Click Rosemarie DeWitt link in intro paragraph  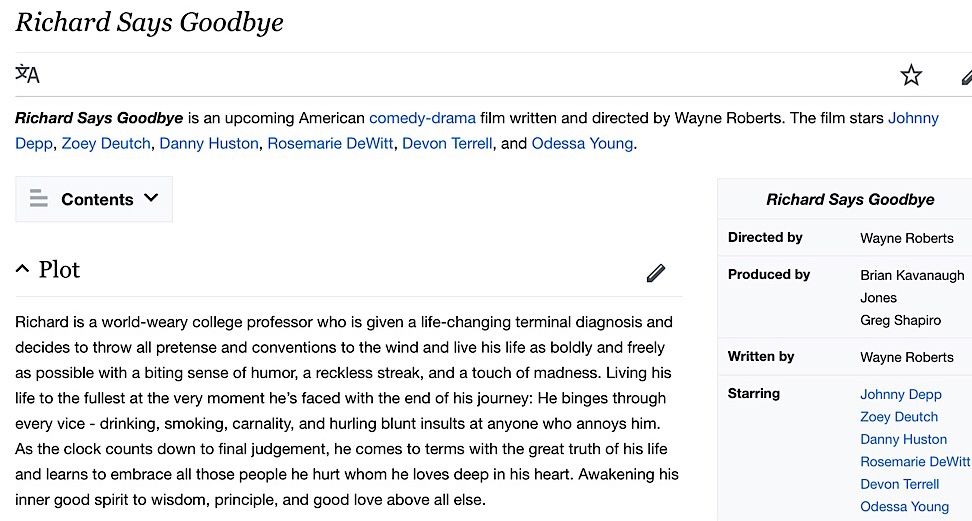329,143
